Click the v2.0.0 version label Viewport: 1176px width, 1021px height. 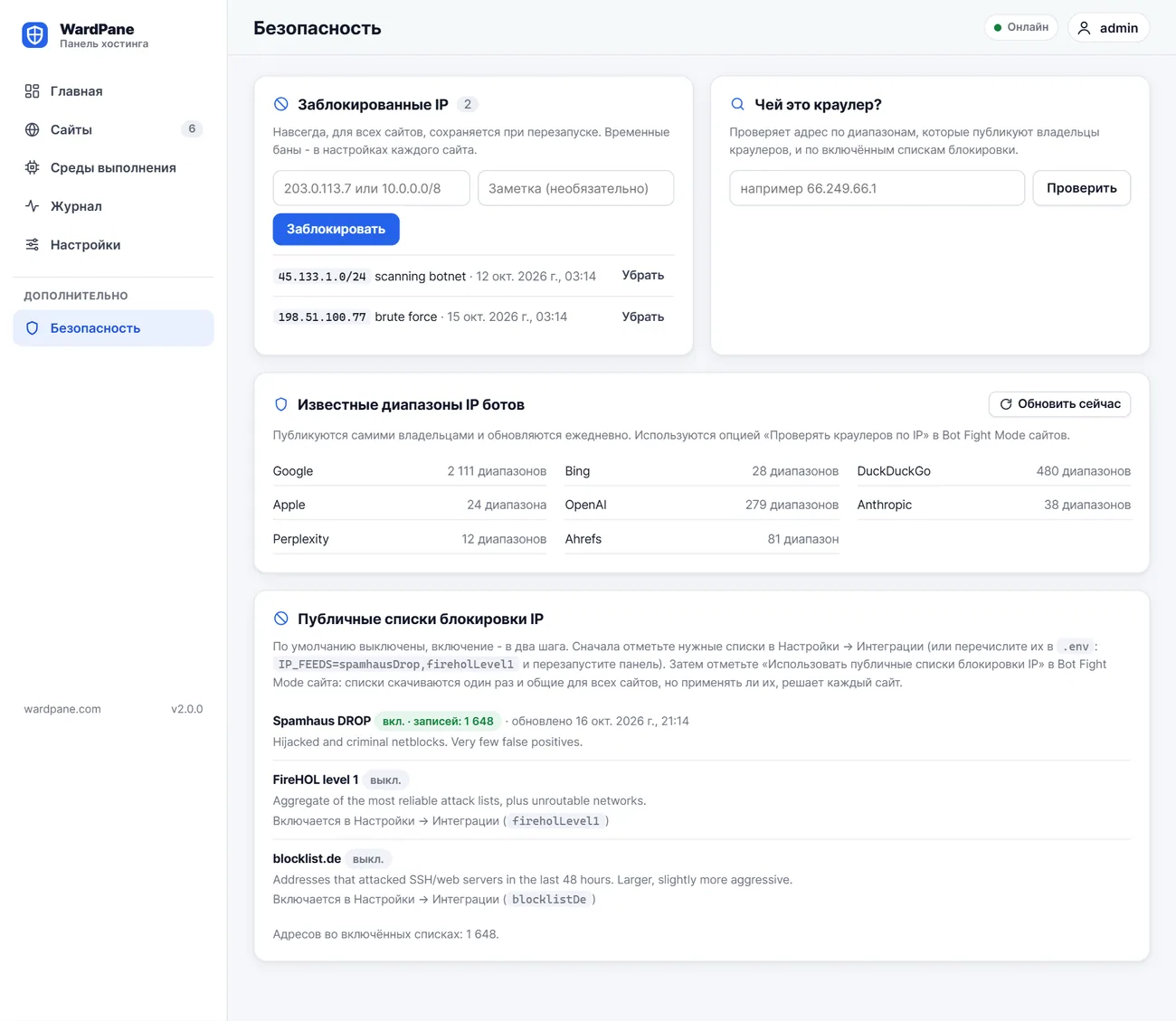[x=187, y=709]
